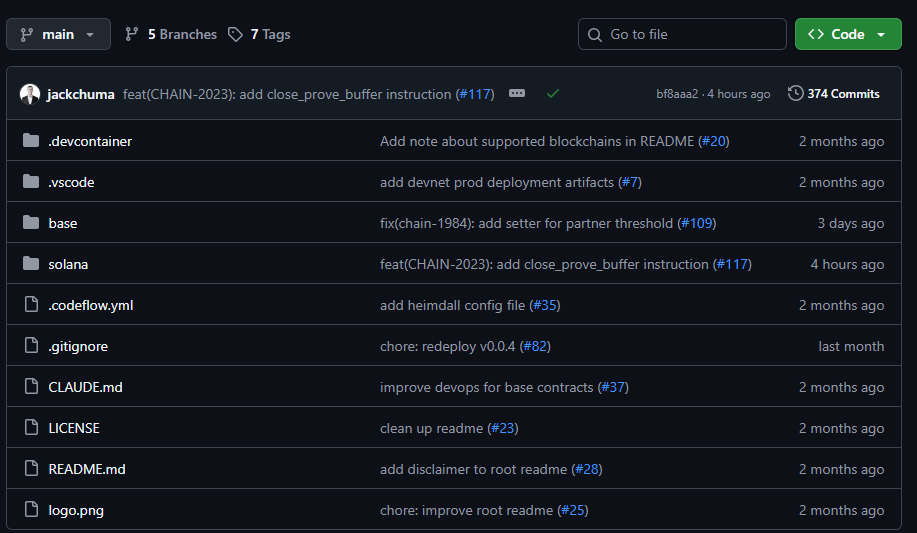Click the .devcontainer folder icon
This screenshot has height=533, width=917.
31,141
